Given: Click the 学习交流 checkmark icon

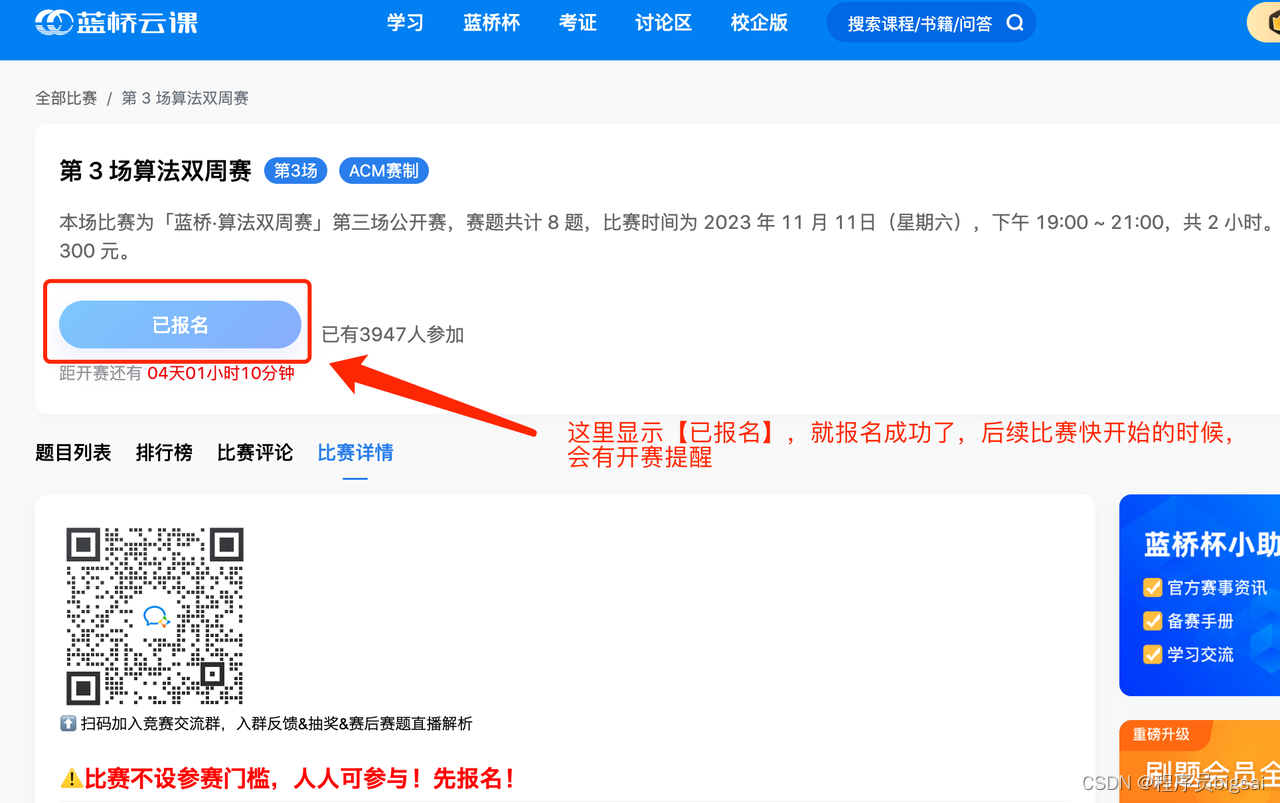Looking at the screenshot, I should (1152, 654).
